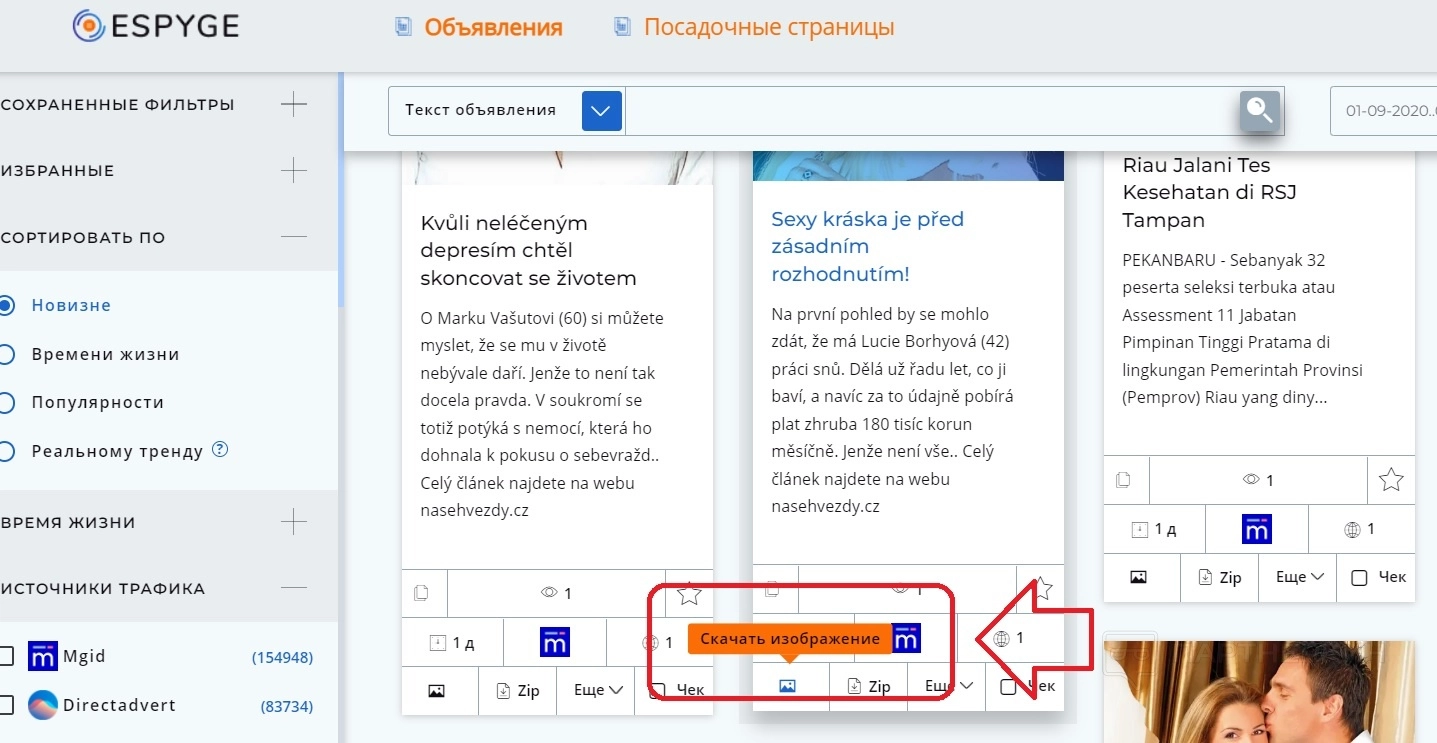Open the Sexy kráska je před zásadním title
Viewport: 1437px width, 743px height.
point(868,246)
